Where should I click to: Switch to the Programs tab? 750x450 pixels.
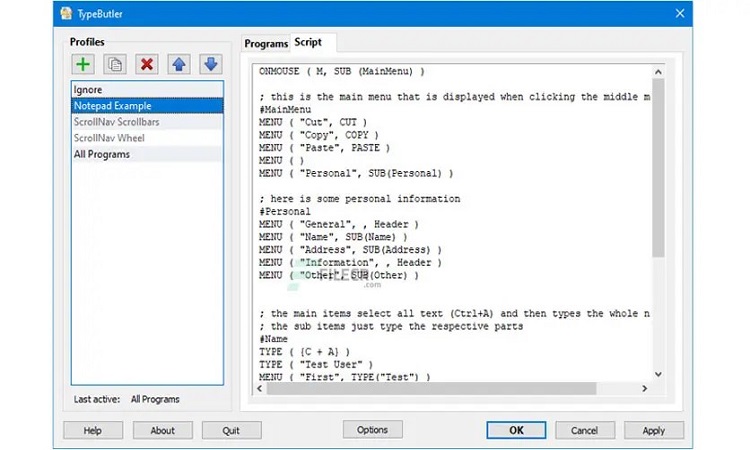[266, 44]
